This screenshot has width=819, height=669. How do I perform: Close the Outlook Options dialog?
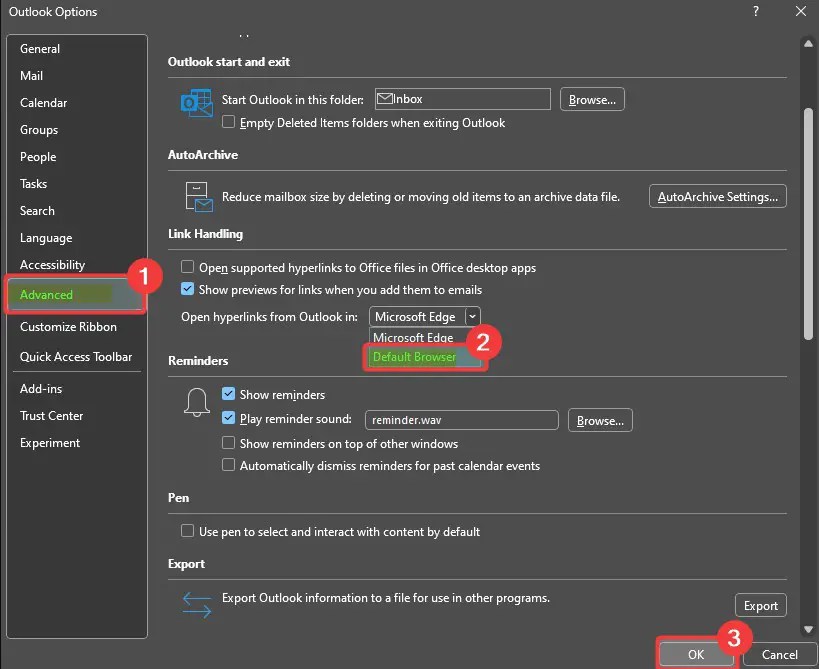801,11
